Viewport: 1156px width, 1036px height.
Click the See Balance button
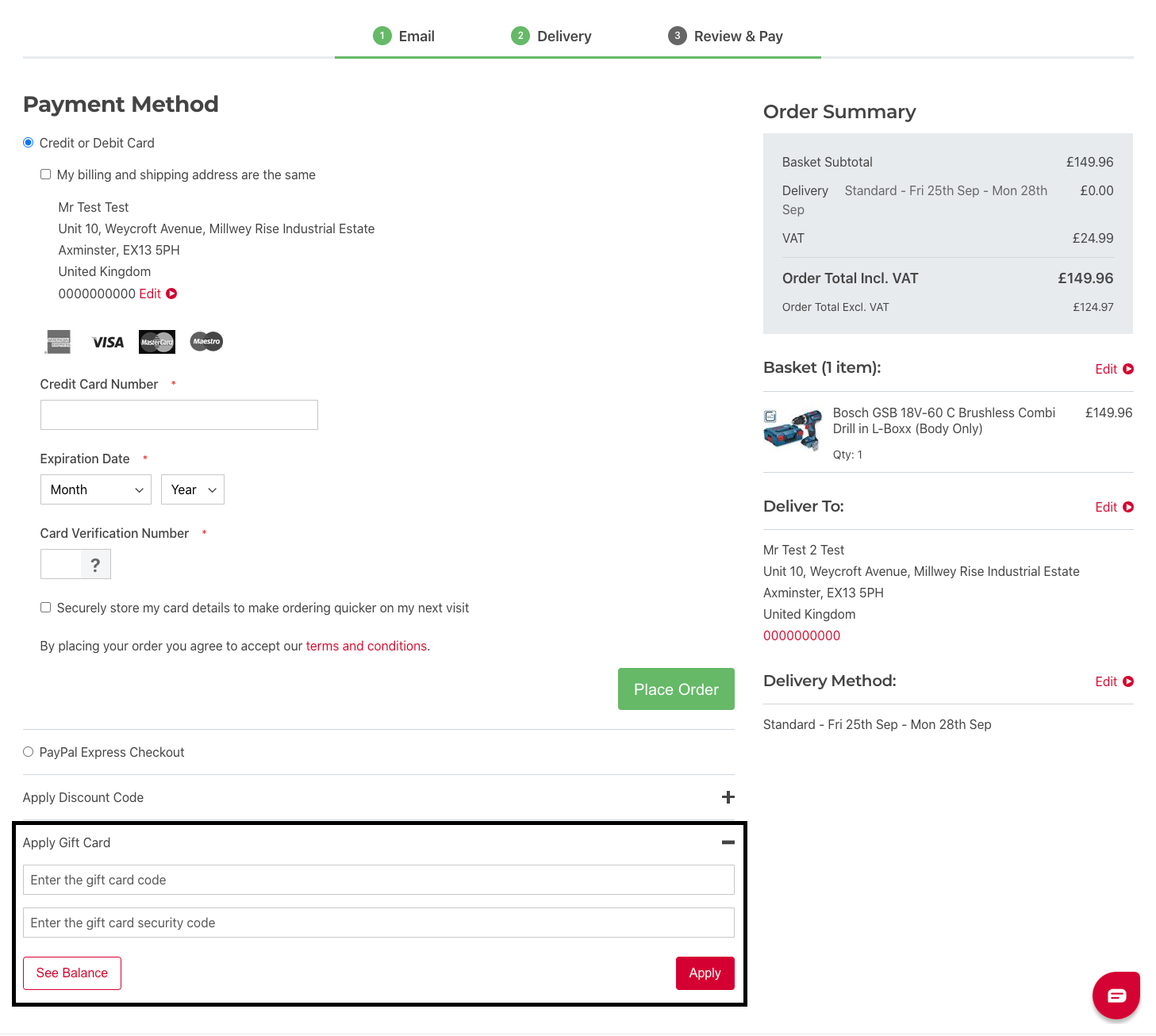click(72, 973)
